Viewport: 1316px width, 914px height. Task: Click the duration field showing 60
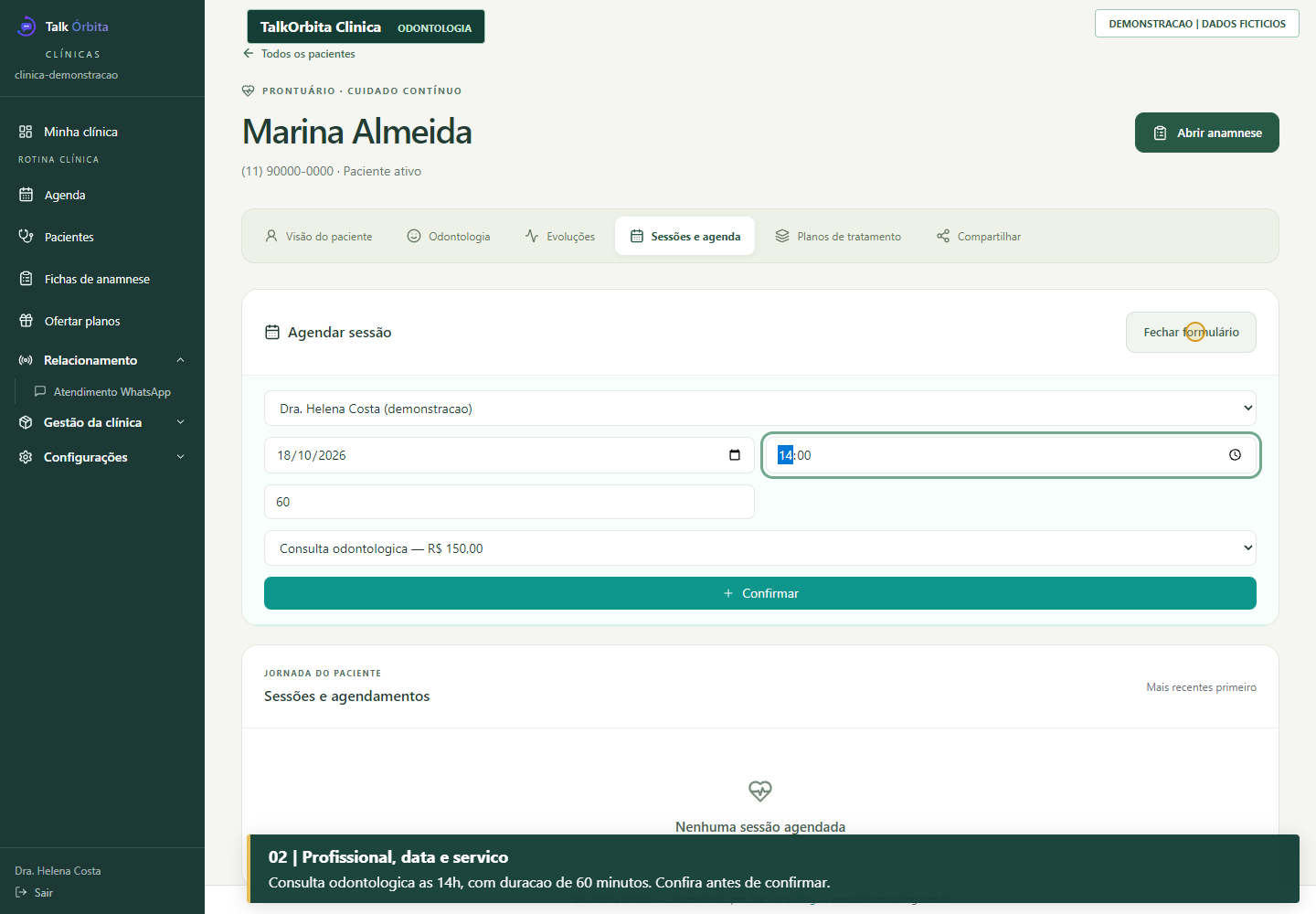point(509,502)
